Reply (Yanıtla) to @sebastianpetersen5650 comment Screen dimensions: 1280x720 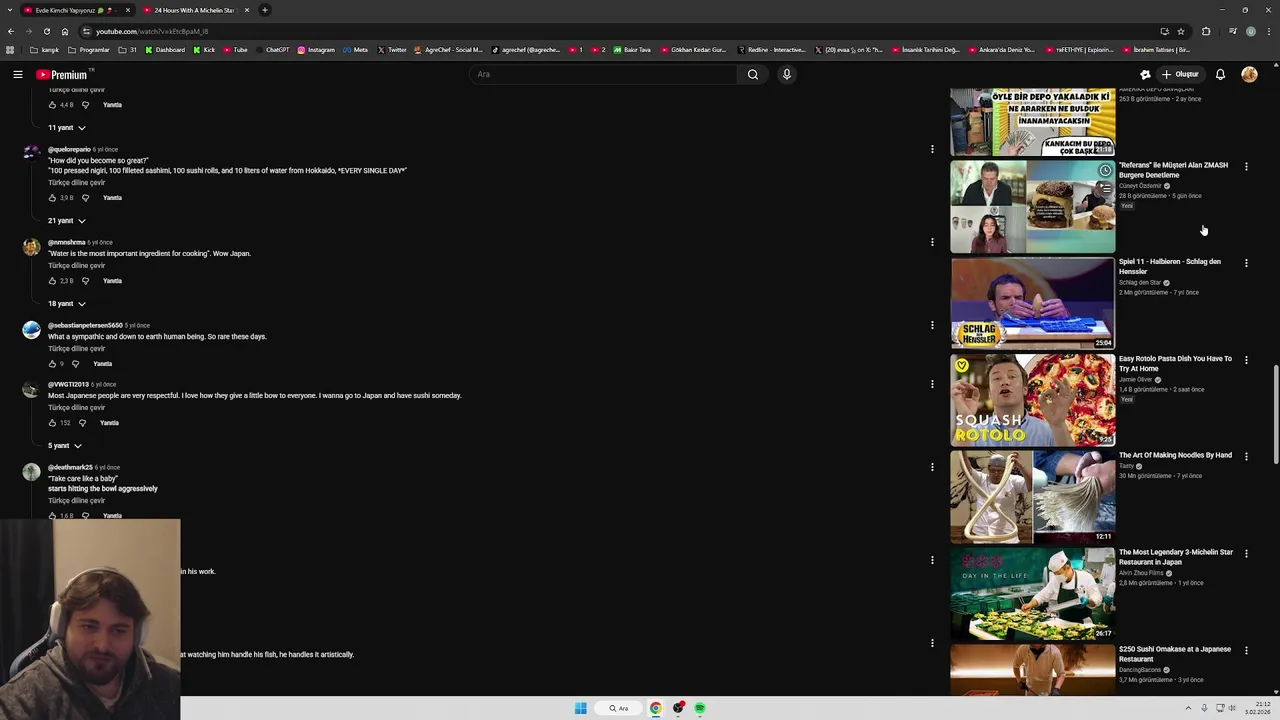102,364
